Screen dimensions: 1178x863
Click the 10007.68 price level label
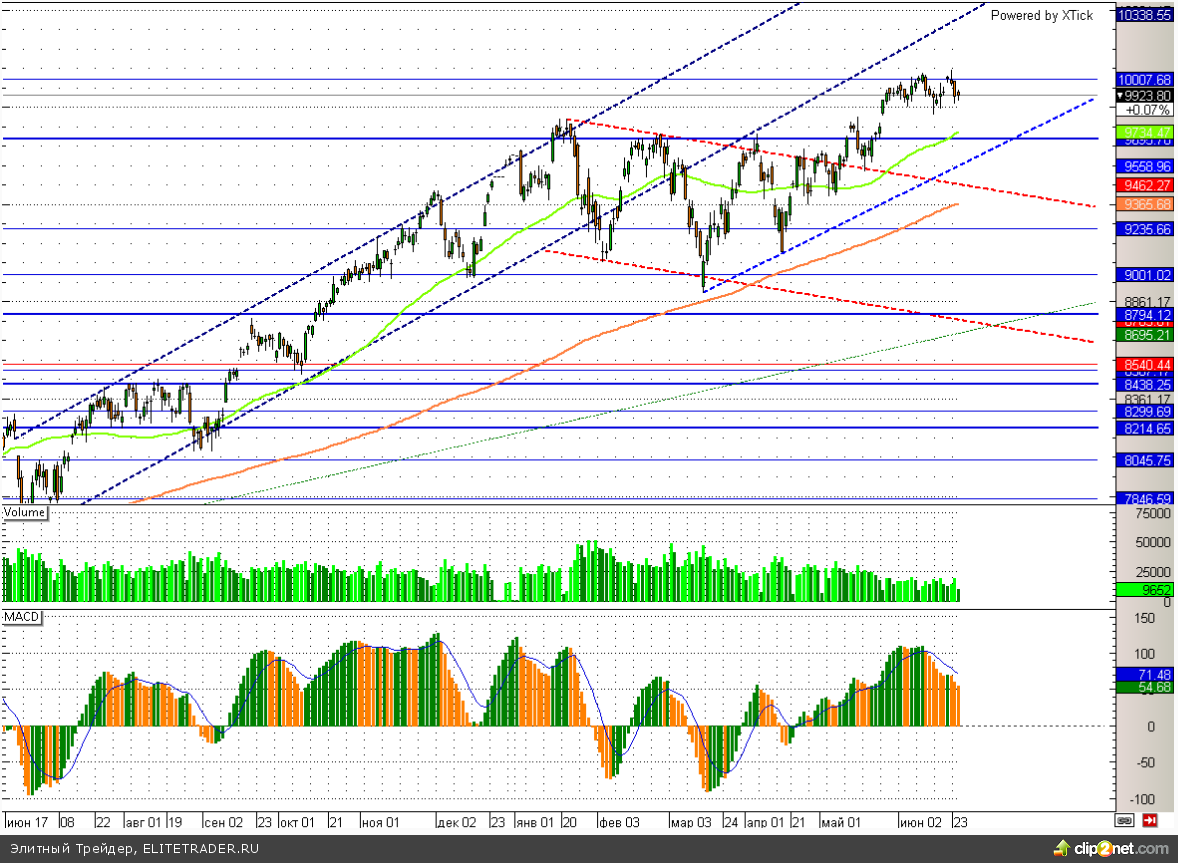coord(1144,80)
